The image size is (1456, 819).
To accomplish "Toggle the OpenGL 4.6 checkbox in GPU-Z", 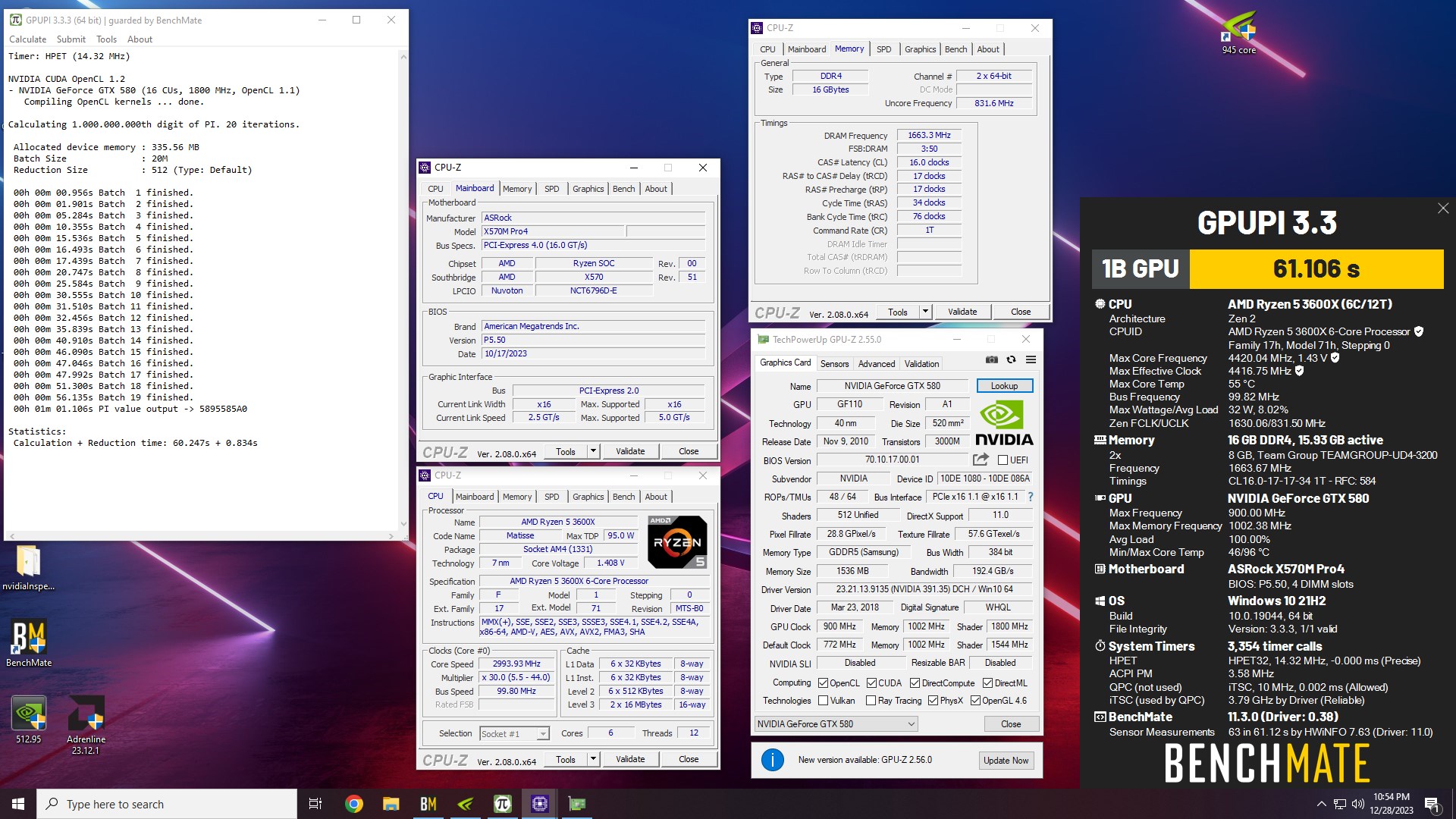I will tap(975, 701).
